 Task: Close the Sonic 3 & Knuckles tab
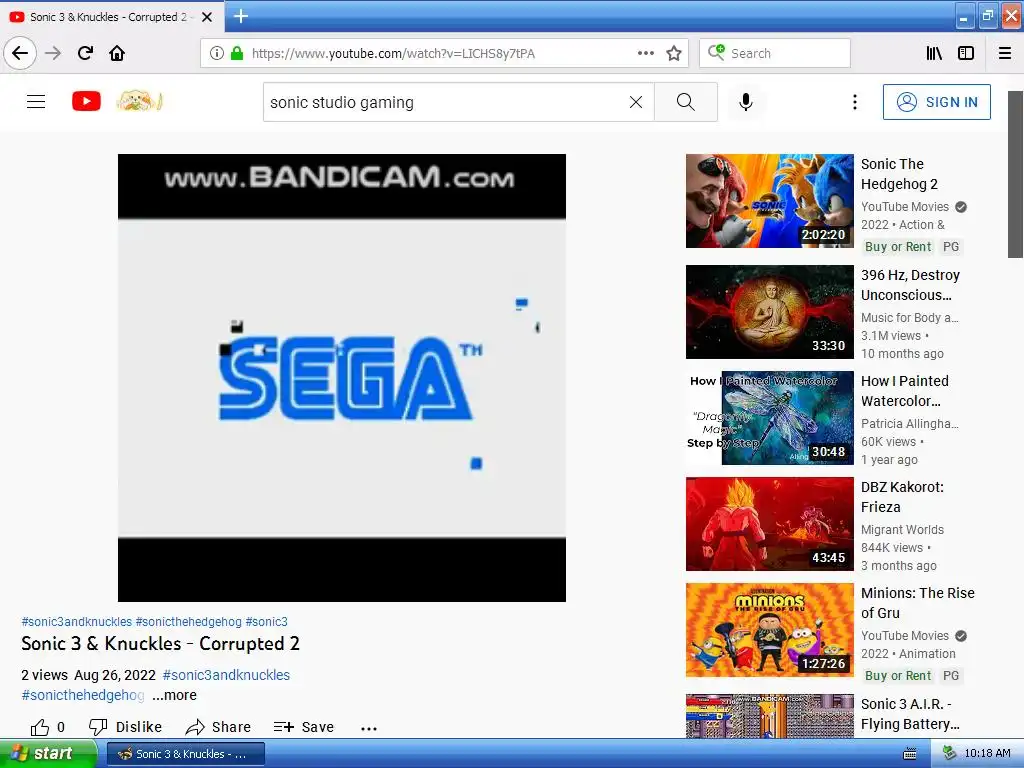click(207, 17)
